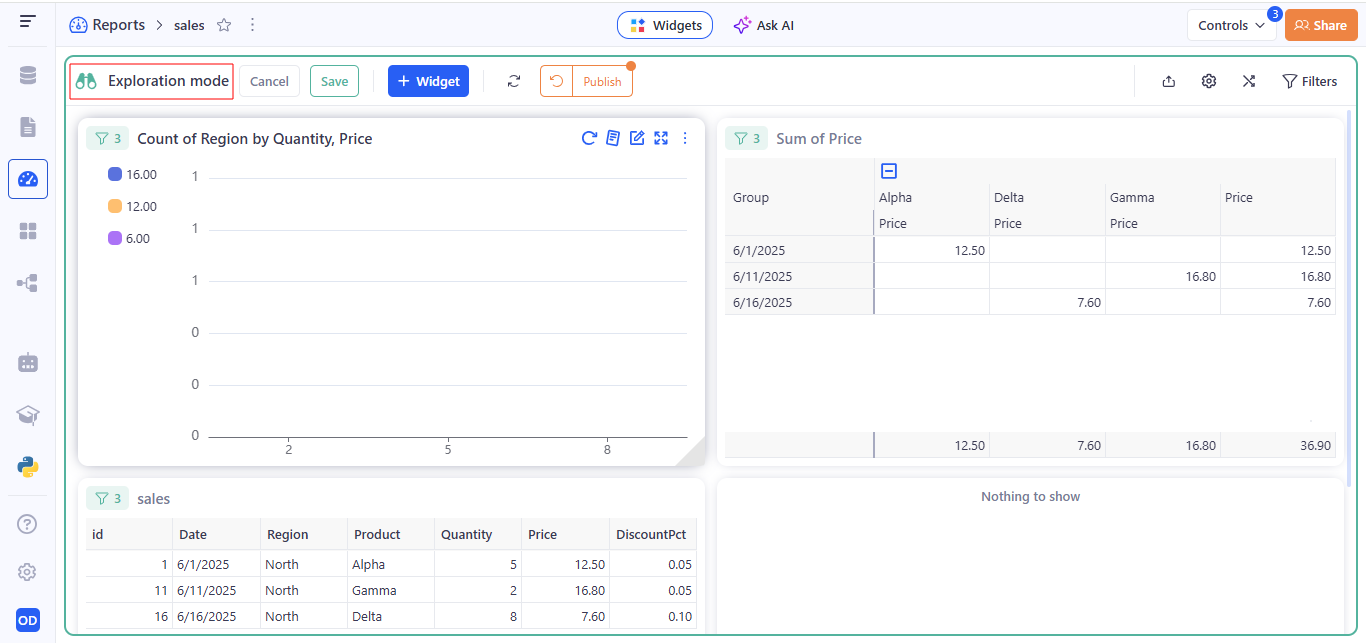Open edit mode for the Count of Region widget

coord(637,138)
